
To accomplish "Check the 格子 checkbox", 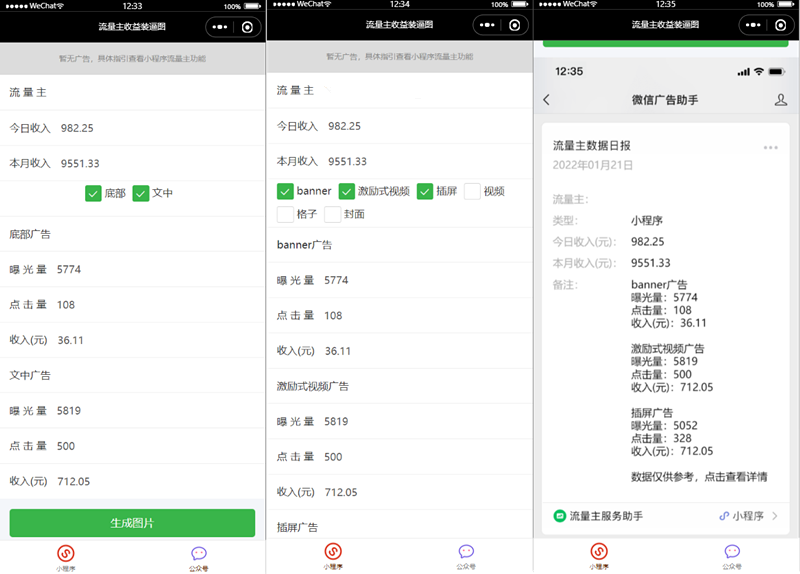I will point(285,214).
